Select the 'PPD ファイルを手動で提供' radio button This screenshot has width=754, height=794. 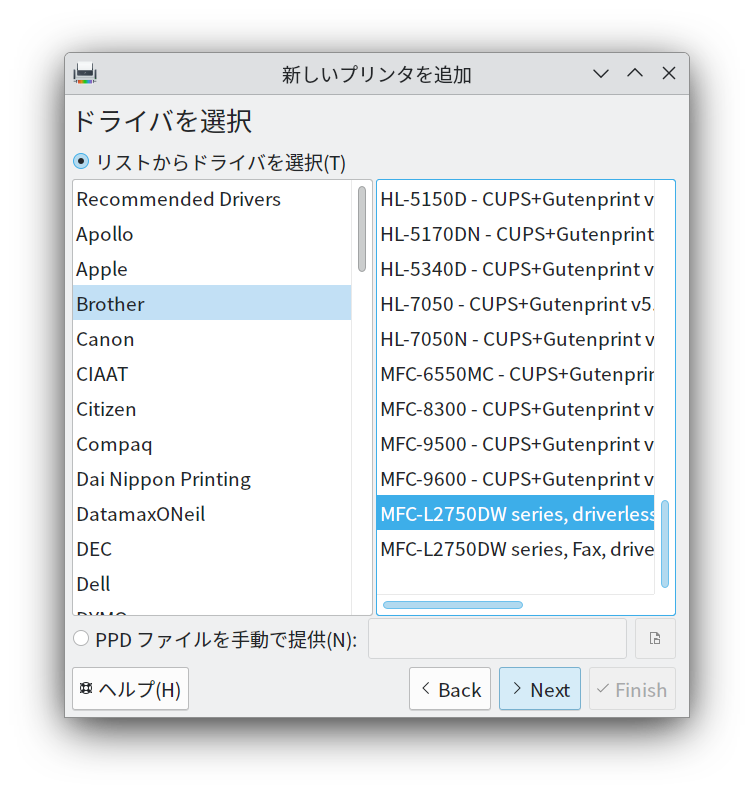pos(81,639)
